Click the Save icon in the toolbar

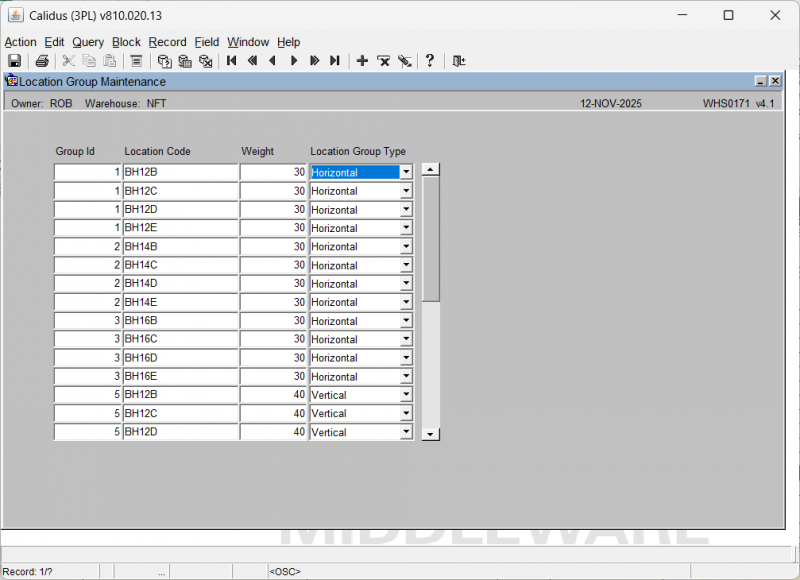pos(14,61)
